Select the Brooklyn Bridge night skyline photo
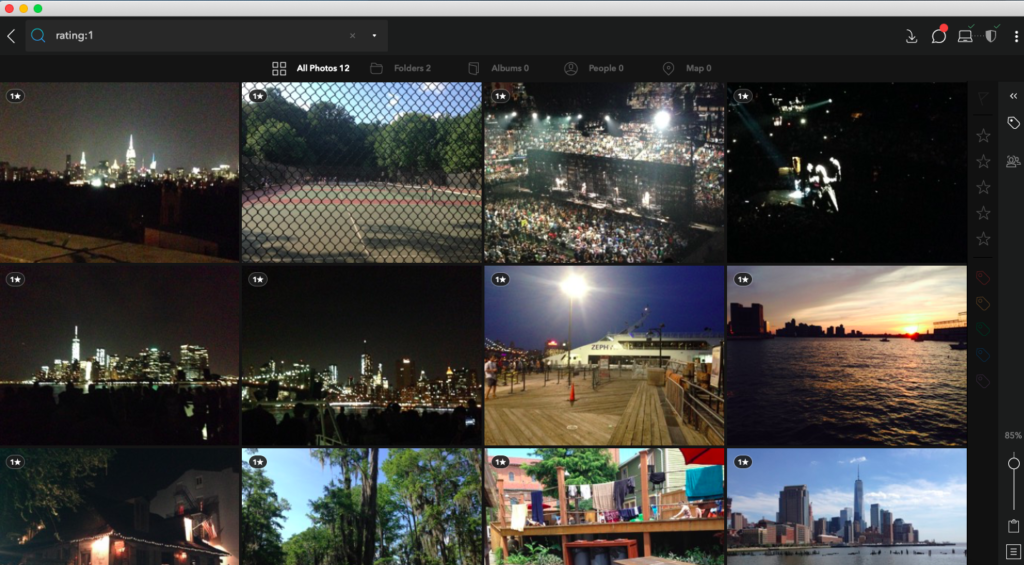 362,355
